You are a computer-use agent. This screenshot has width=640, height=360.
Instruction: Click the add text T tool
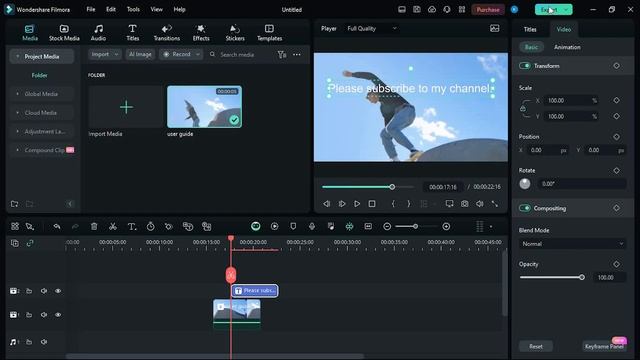132,226
